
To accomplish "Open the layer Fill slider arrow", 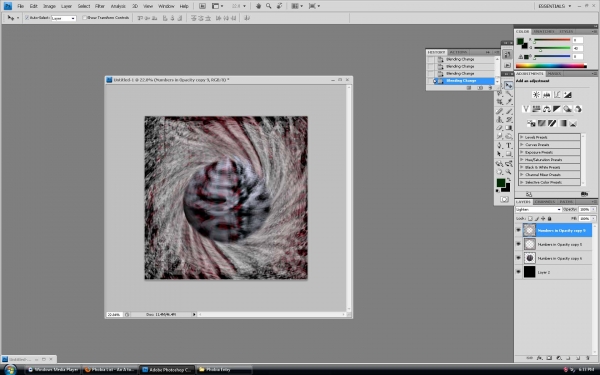I will pyautogui.click(x=593, y=218).
